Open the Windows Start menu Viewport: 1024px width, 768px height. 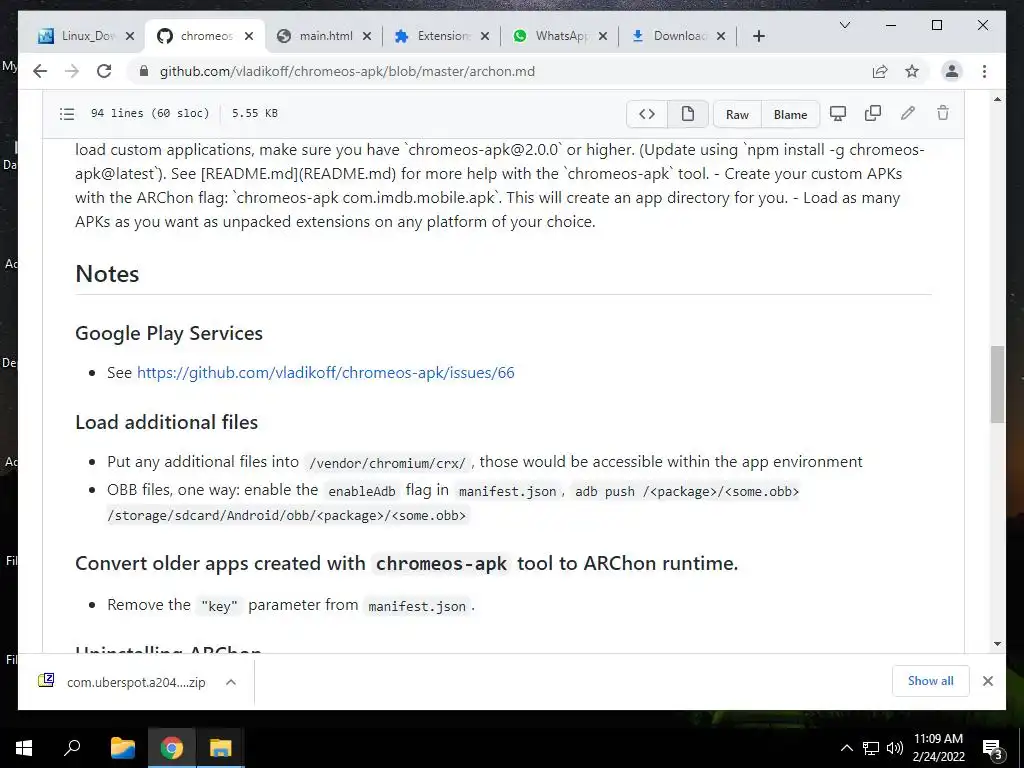pos(24,748)
